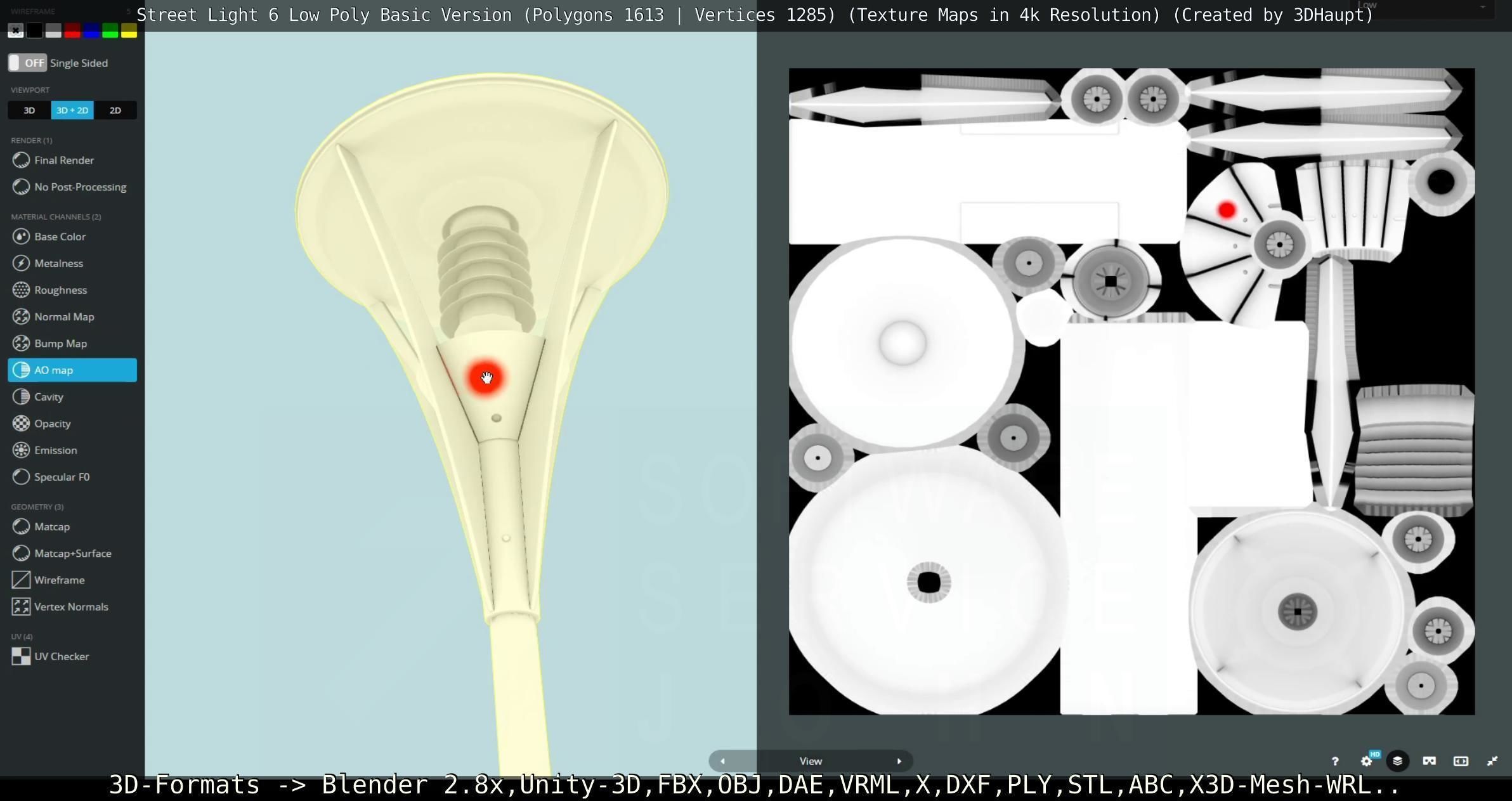Toggle the model inspector layers icon
The image size is (1512, 801).
[x=1397, y=761]
